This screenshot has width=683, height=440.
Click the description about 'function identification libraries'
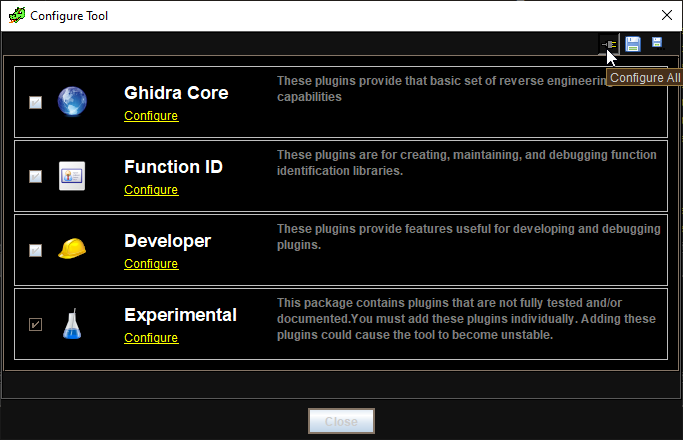[x=467, y=163]
